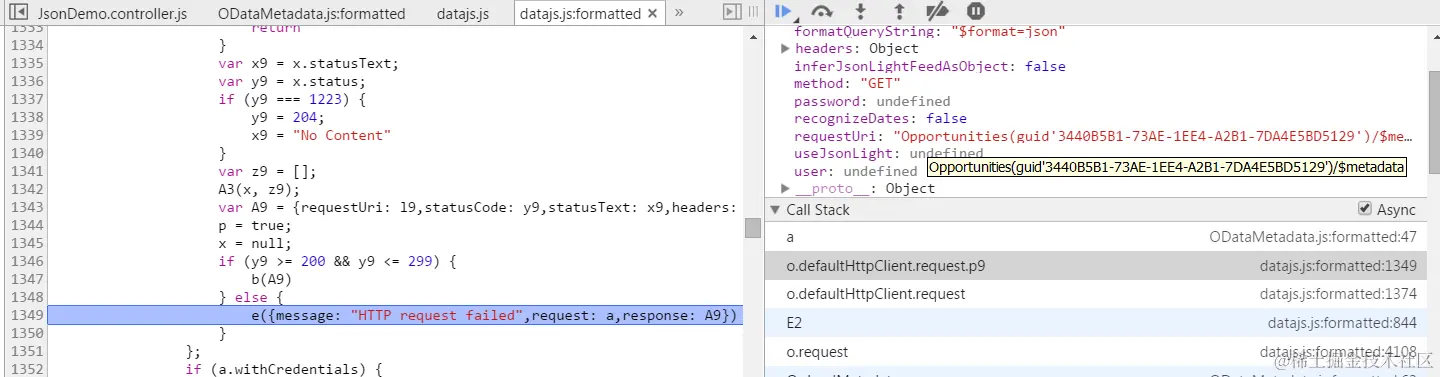Show more source tabs chevron

[679, 13]
